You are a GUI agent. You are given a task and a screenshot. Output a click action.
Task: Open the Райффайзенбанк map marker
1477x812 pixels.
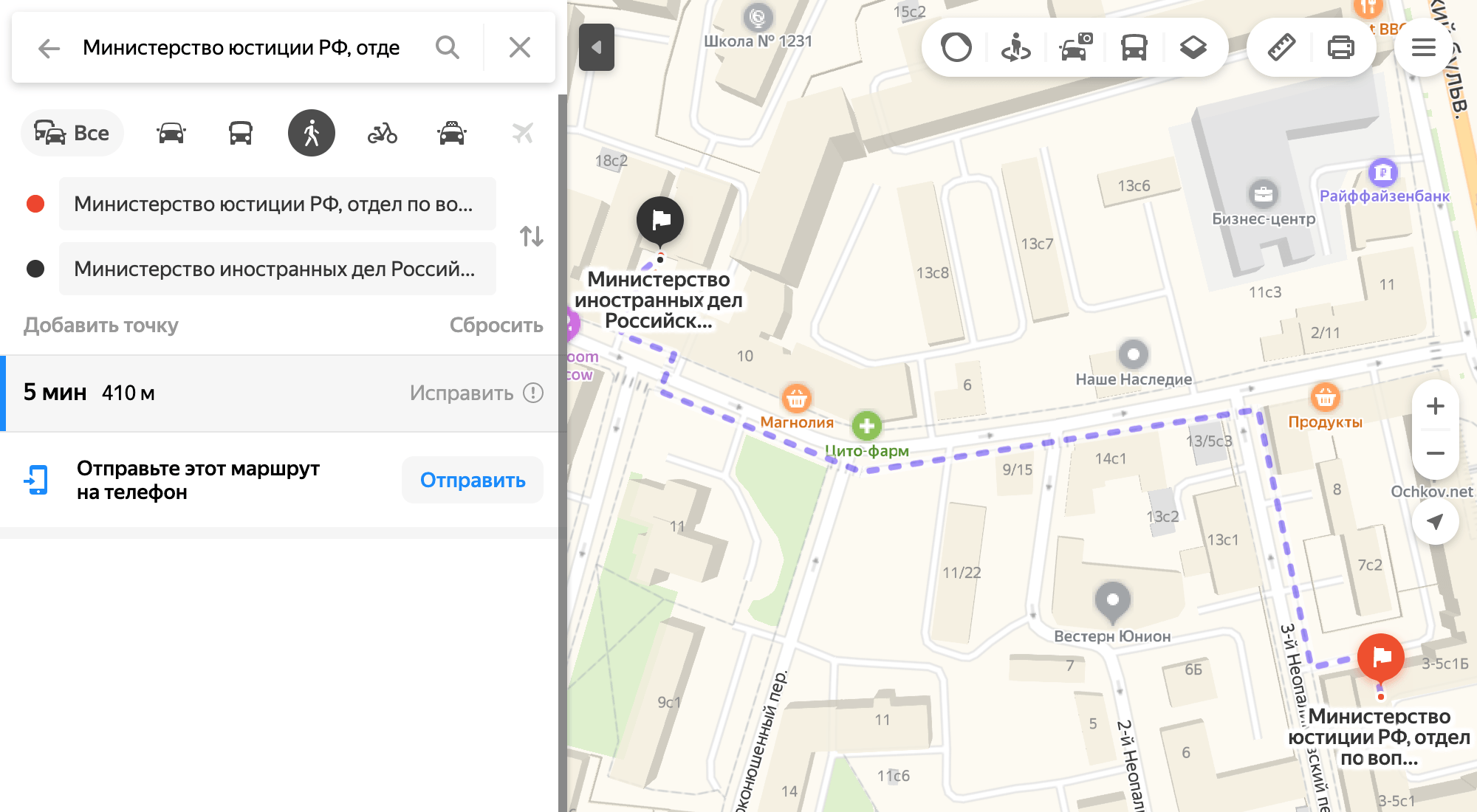point(1382,173)
